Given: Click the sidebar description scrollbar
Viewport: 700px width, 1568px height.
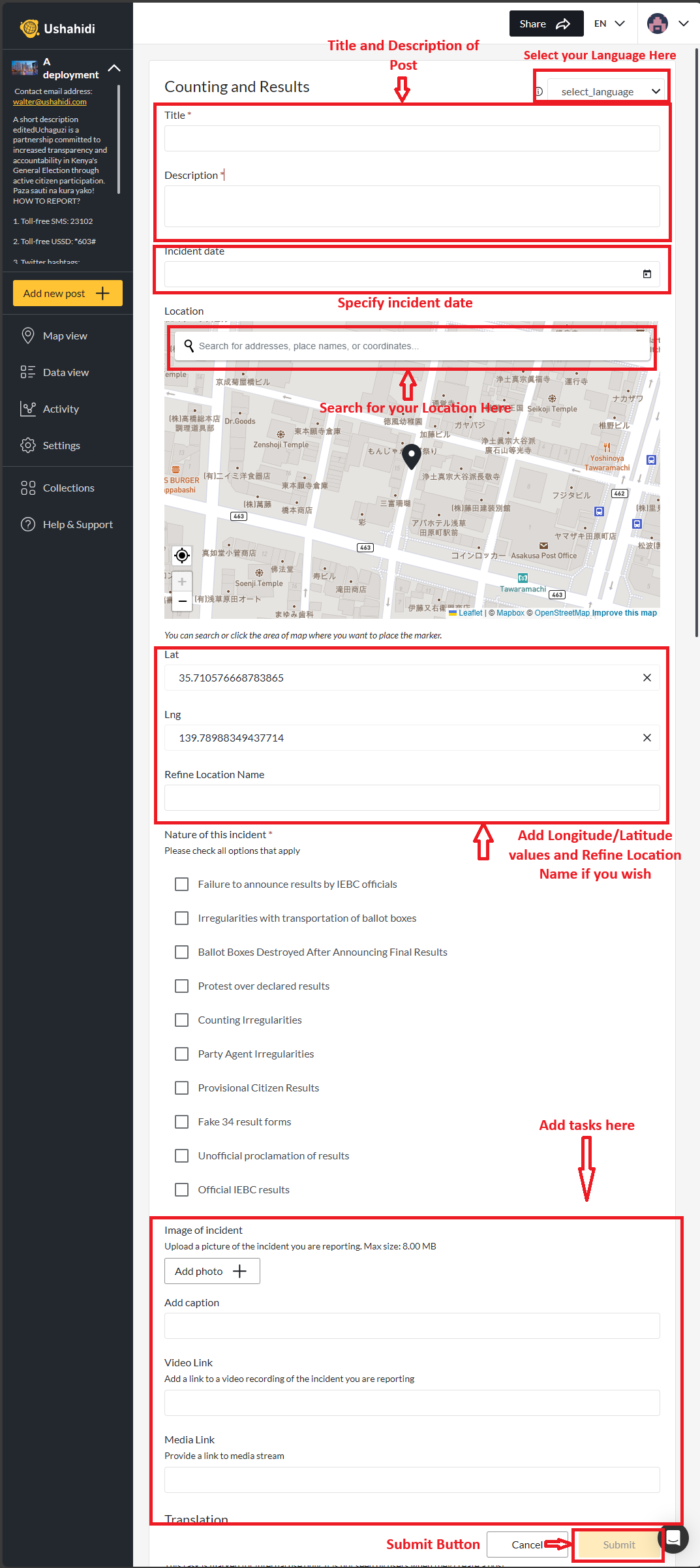Looking at the screenshot, I should pos(119,139).
